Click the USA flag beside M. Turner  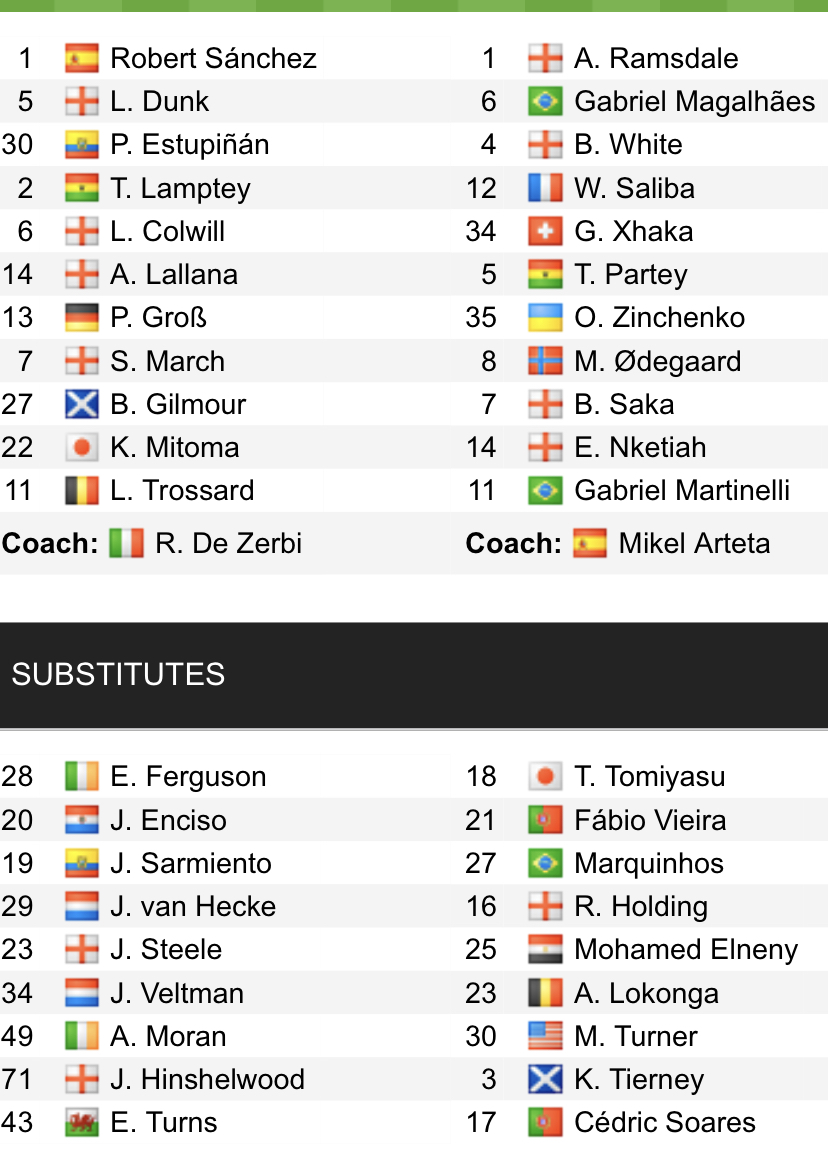(545, 1036)
